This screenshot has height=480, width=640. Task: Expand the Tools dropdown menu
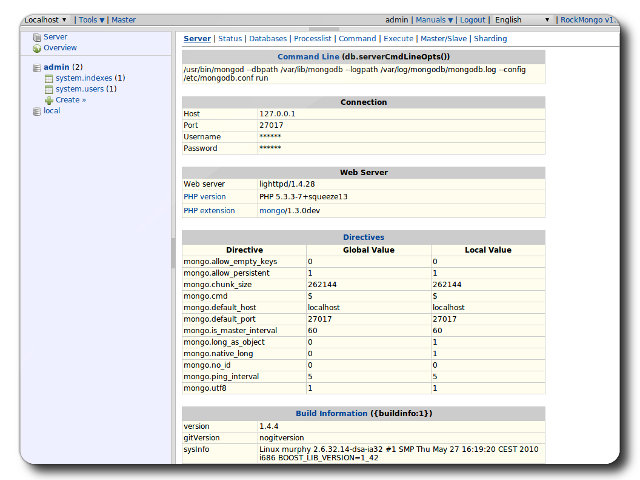(91, 19)
